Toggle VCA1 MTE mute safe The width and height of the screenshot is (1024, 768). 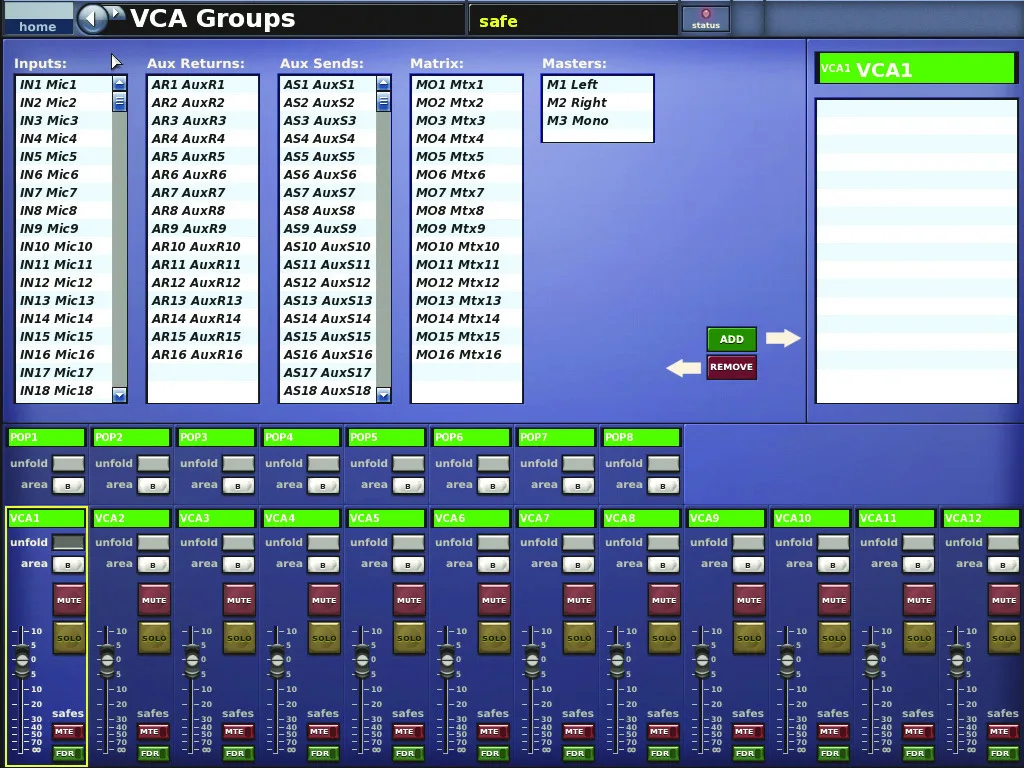(68, 732)
